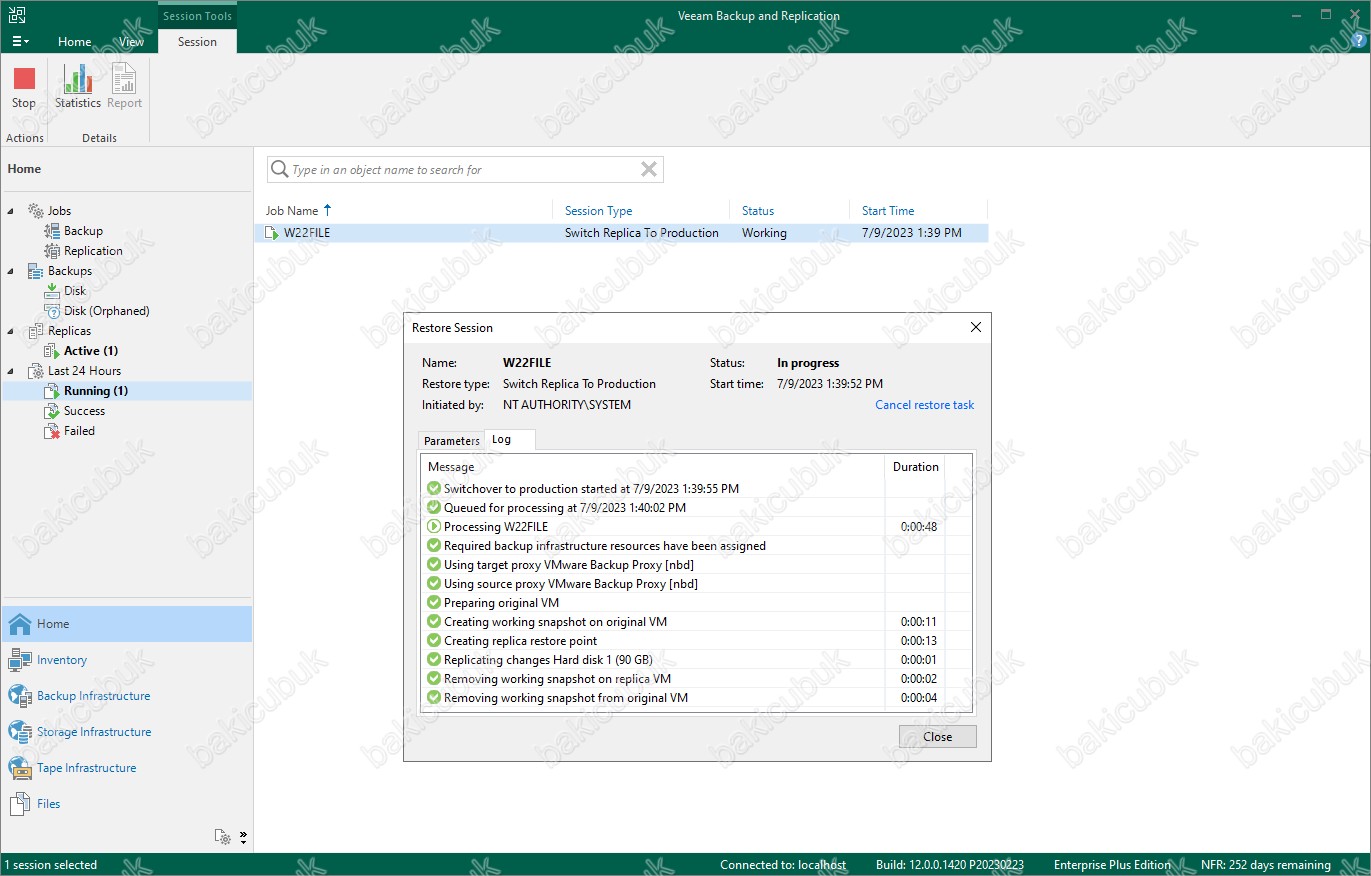The image size is (1371, 876).
Task: Close the Restore Session dialog with Close button
Action: [938, 737]
